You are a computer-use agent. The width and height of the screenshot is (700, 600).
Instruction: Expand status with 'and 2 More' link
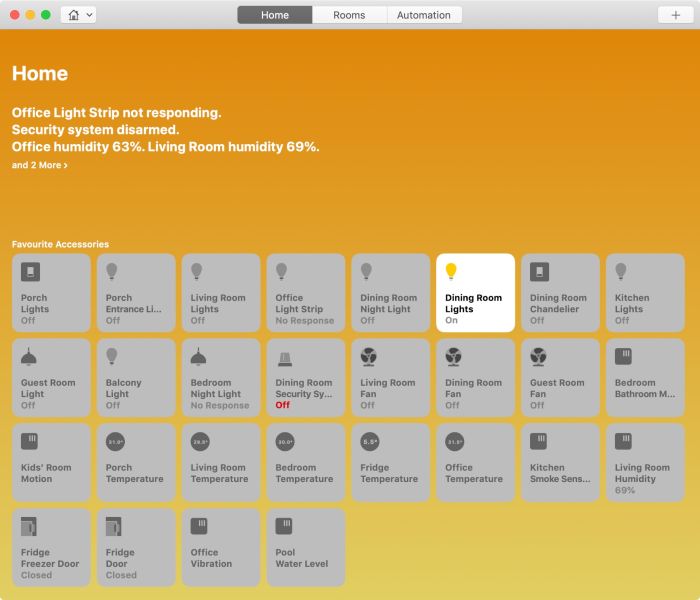click(x=40, y=165)
